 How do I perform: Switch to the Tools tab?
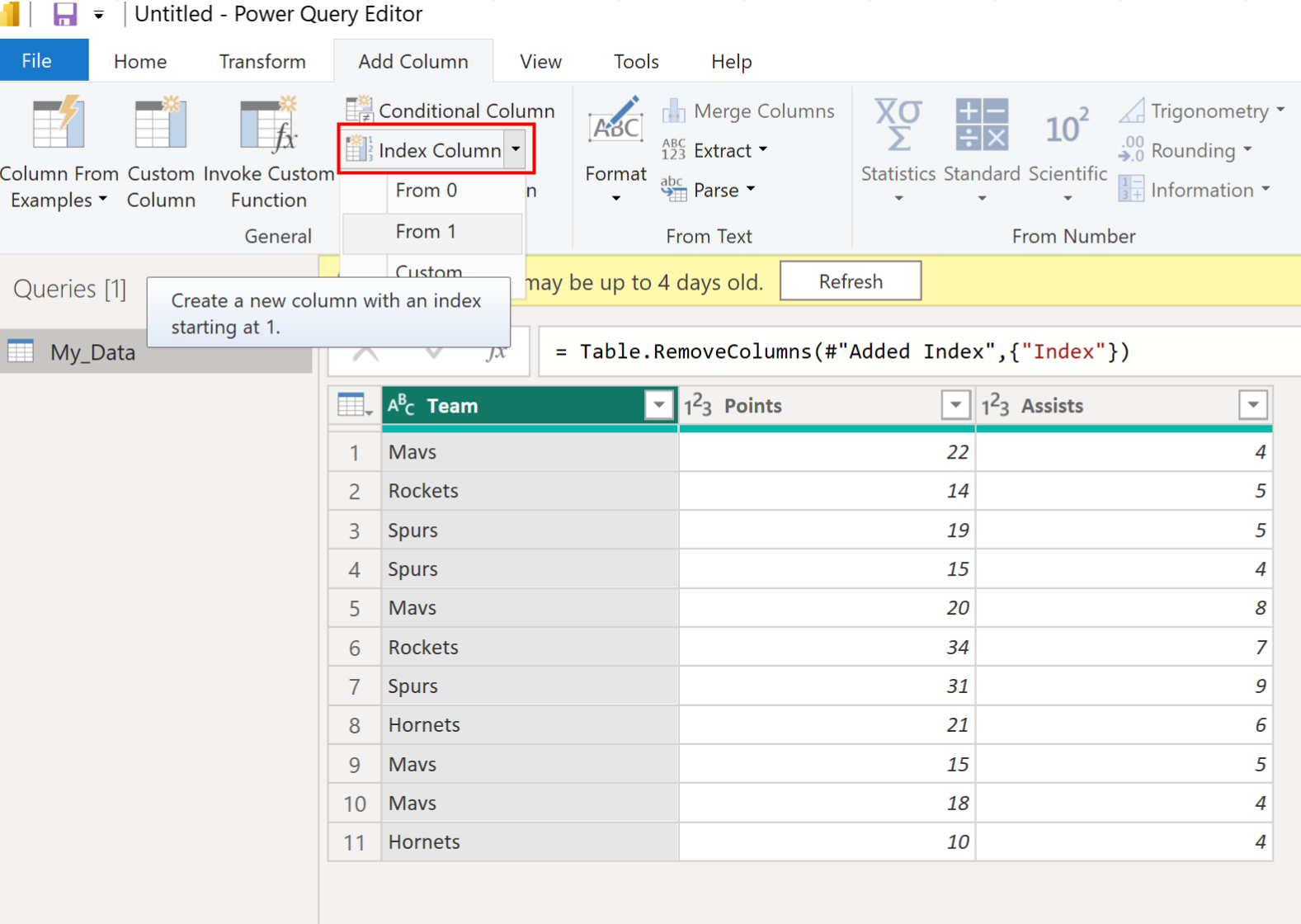click(x=636, y=61)
